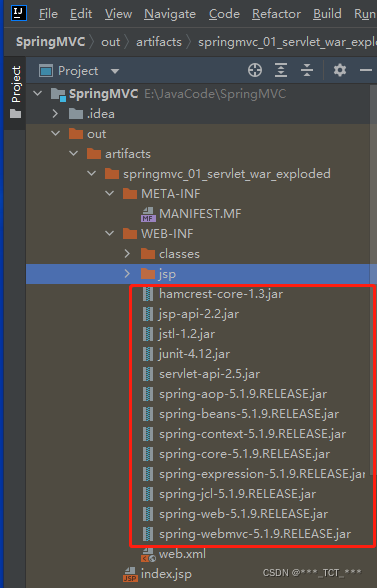The height and width of the screenshot is (588, 377).
Task: Click springmvc_01_servlet_war_exploded breadcrumb
Action: (x=287, y=42)
